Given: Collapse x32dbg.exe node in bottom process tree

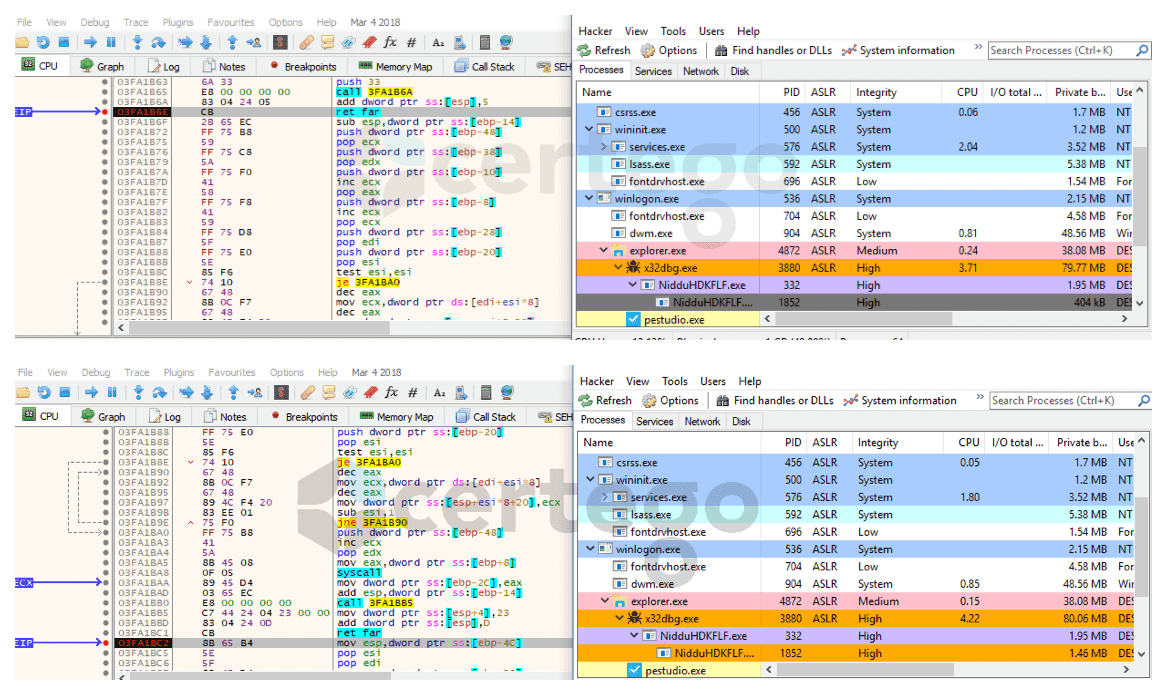Looking at the screenshot, I should [x=619, y=619].
